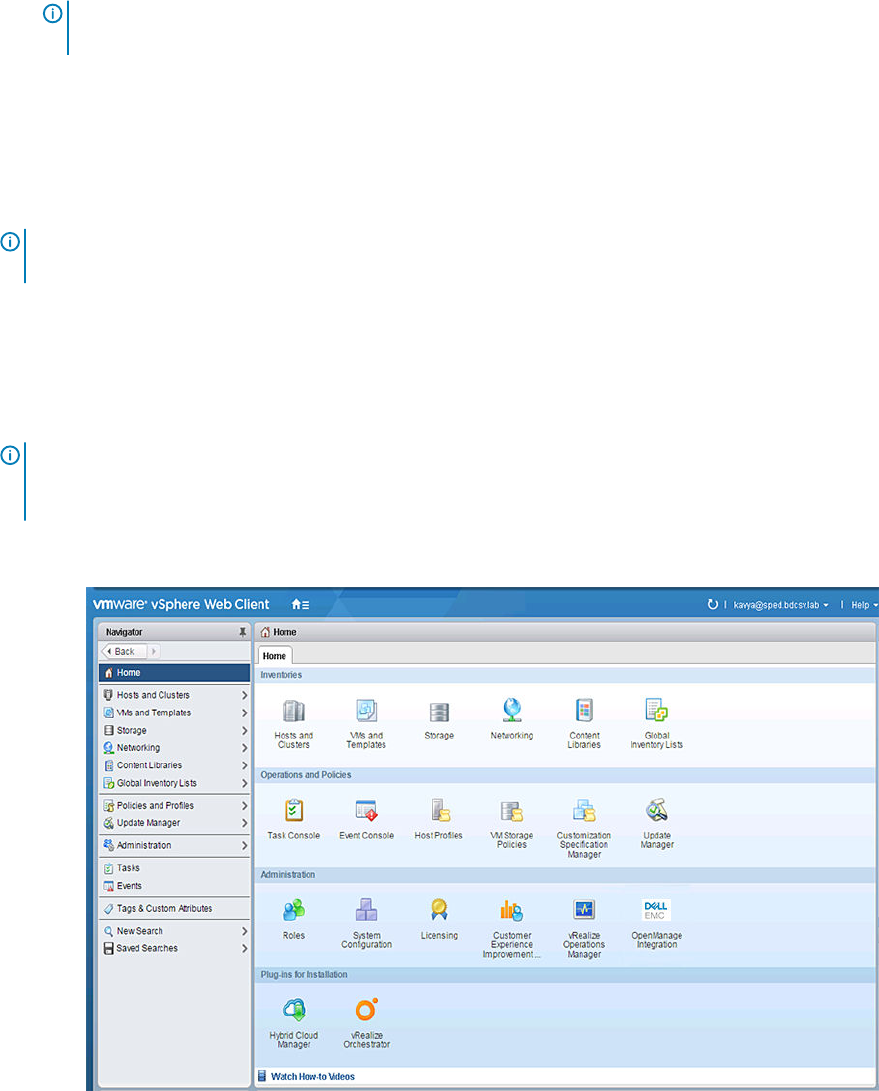Open the Roles administration icon
Viewport: 879px width, 1091px height.
click(294, 910)
